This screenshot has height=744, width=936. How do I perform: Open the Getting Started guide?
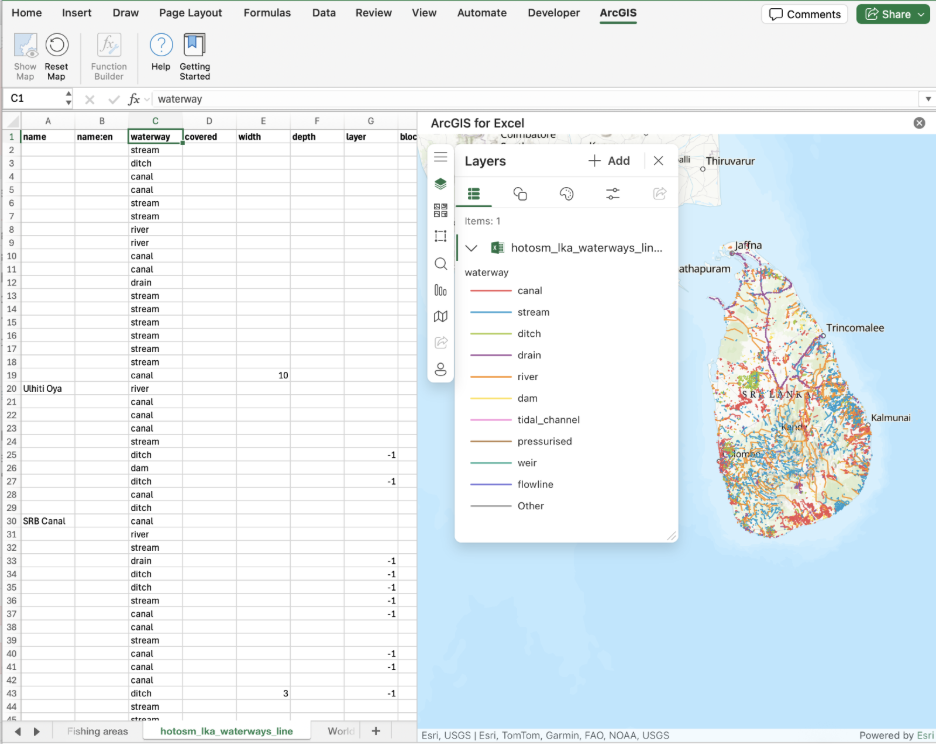195,56
